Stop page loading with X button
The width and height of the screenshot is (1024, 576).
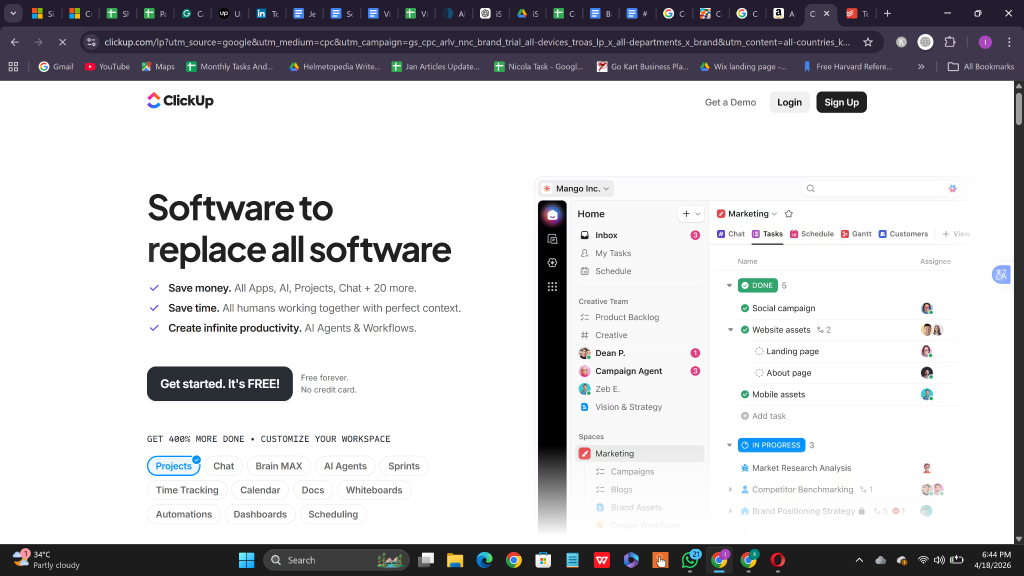tap(62, 42)
